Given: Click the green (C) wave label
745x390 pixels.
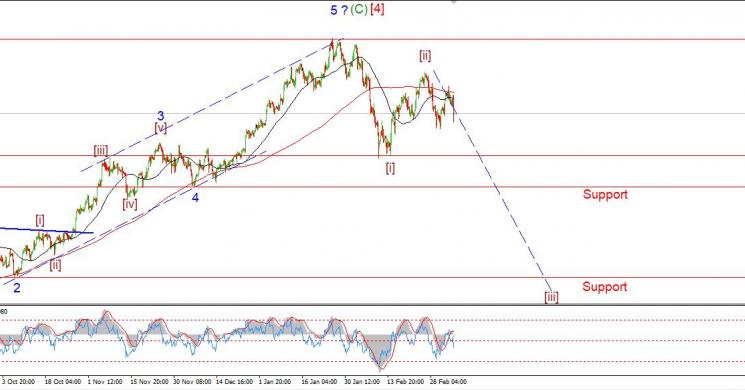Looking at the screenshot, I should pos(359,10).
